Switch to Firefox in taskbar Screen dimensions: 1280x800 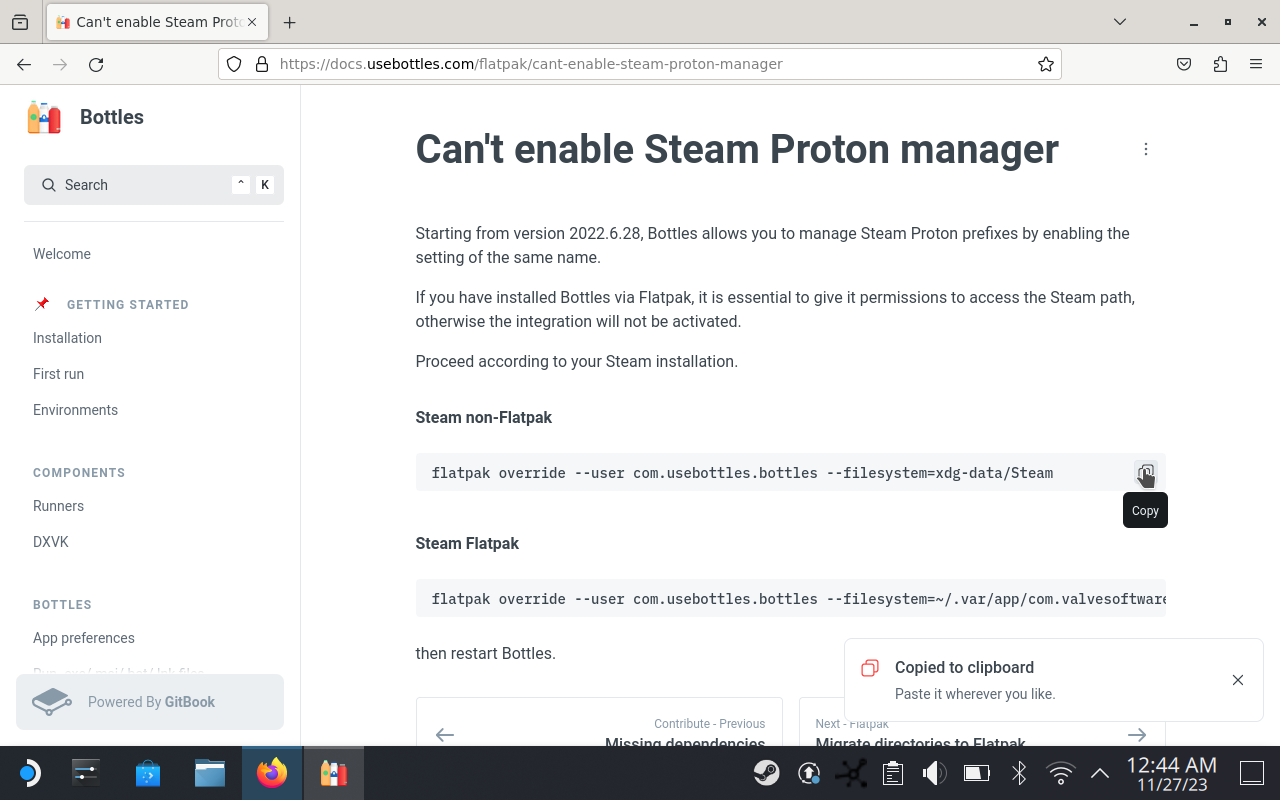[272, 773]
